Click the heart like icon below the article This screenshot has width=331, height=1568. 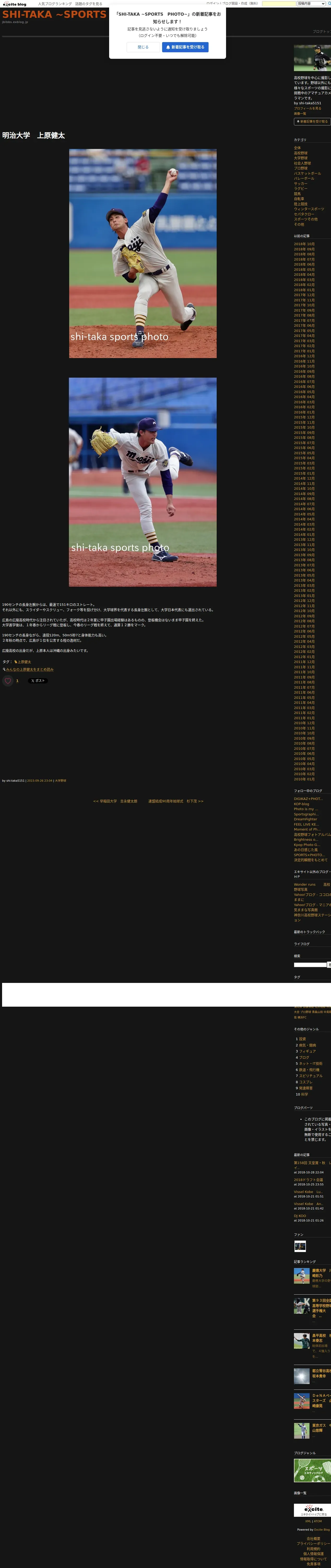8,681
